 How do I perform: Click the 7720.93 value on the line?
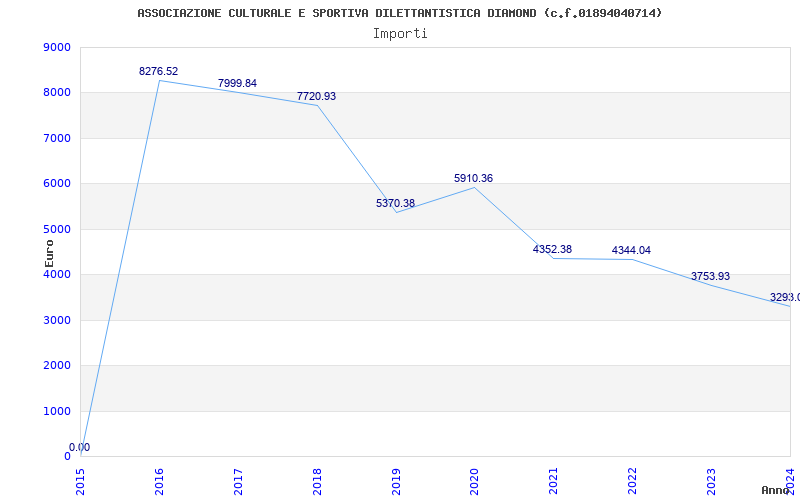[x=316, y=96]
